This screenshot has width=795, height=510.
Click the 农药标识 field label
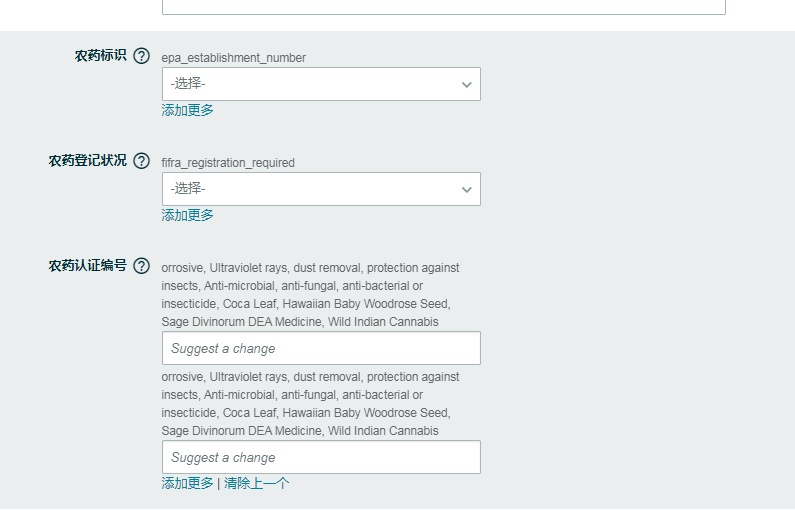100,56
